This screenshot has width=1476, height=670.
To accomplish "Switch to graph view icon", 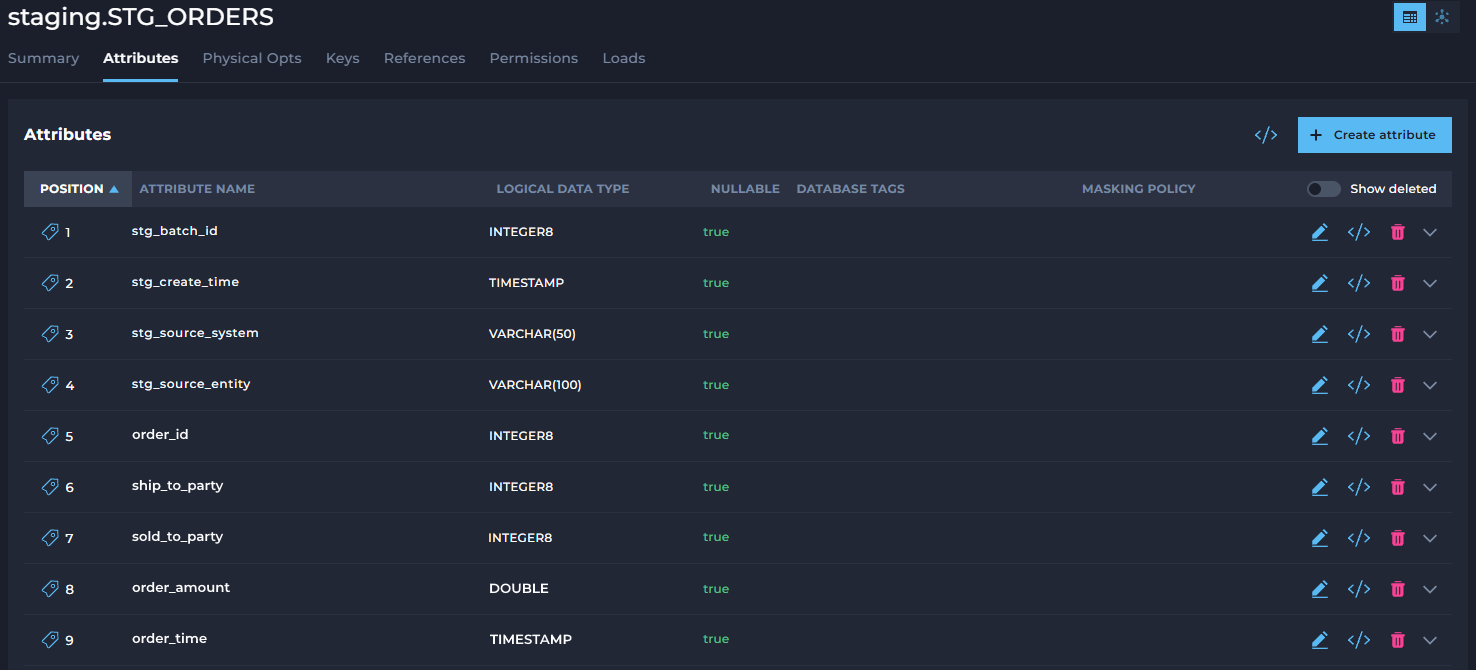I will tap(1442, 17).
